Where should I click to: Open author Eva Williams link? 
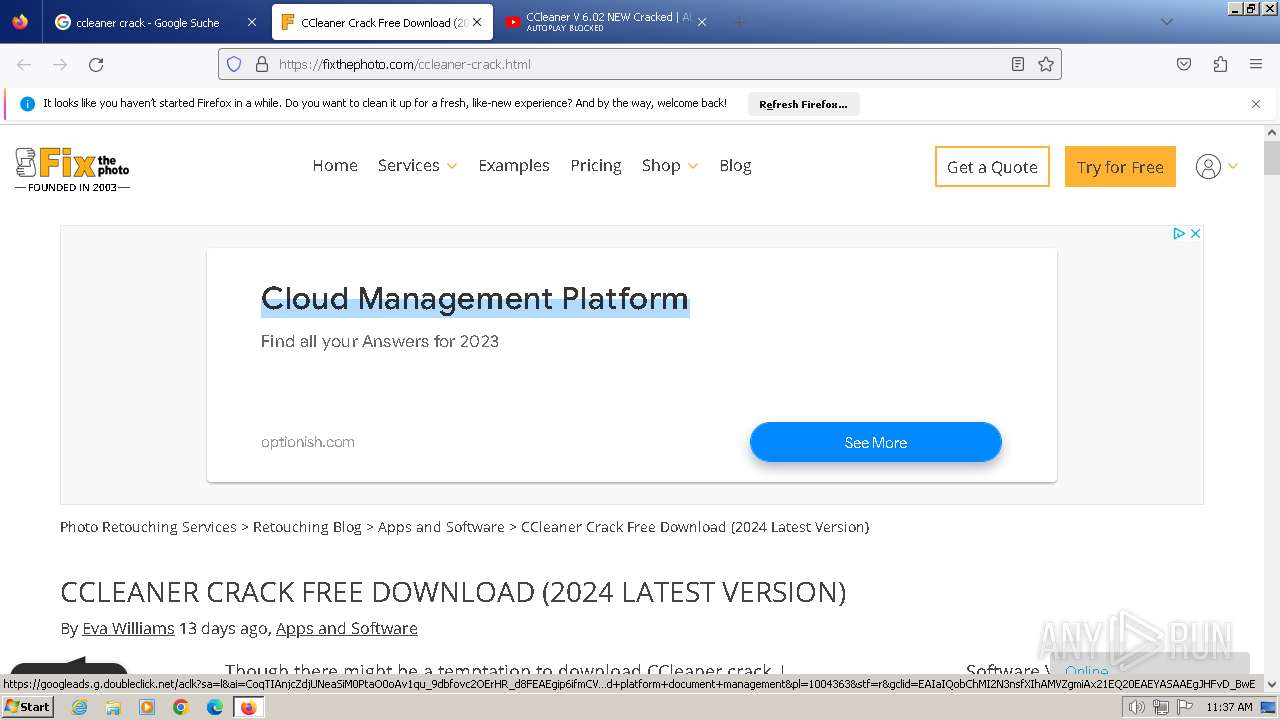128,628
